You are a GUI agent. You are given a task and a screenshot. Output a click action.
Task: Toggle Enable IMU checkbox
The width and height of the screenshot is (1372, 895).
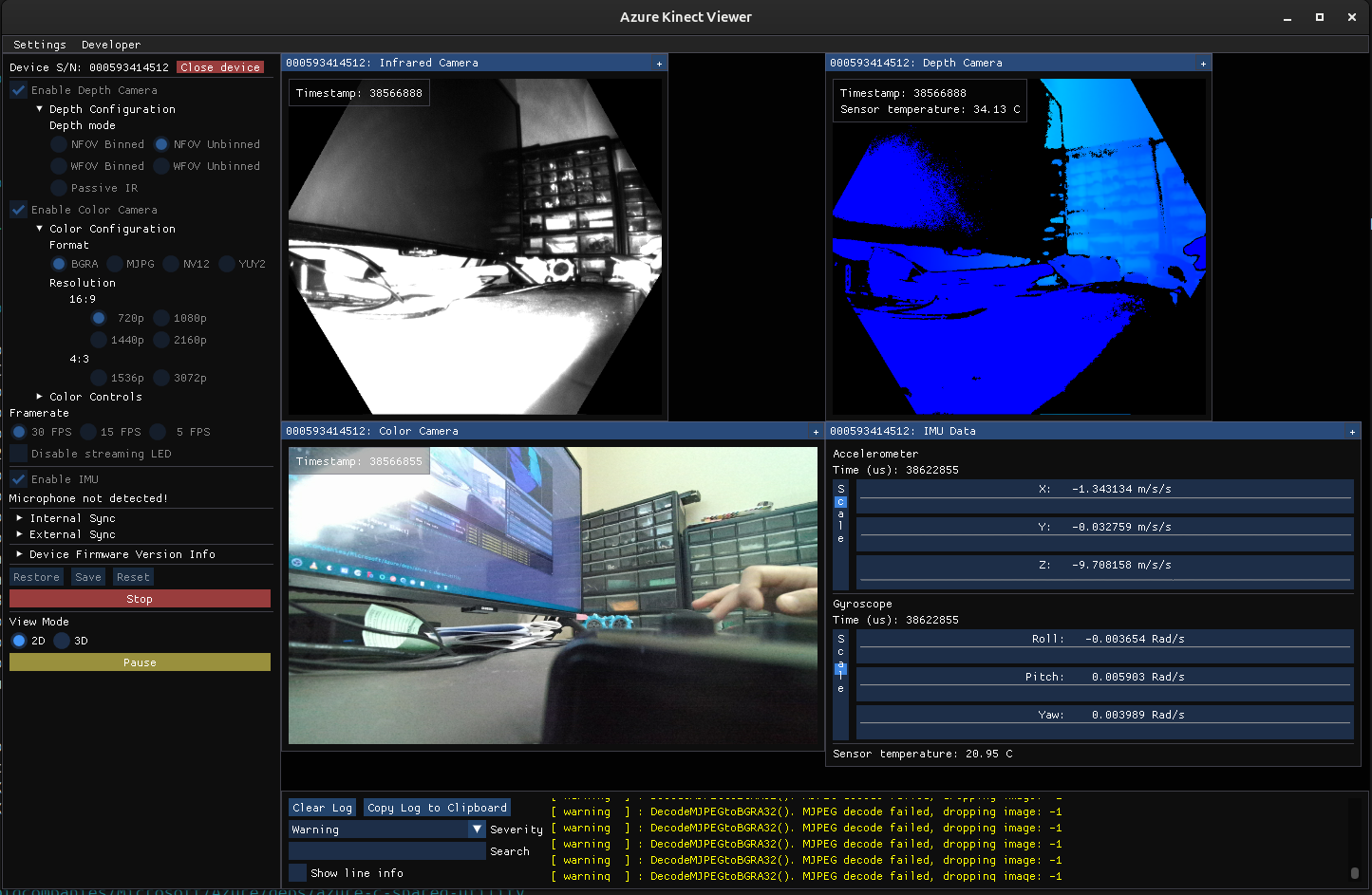[x=18, y=479]
